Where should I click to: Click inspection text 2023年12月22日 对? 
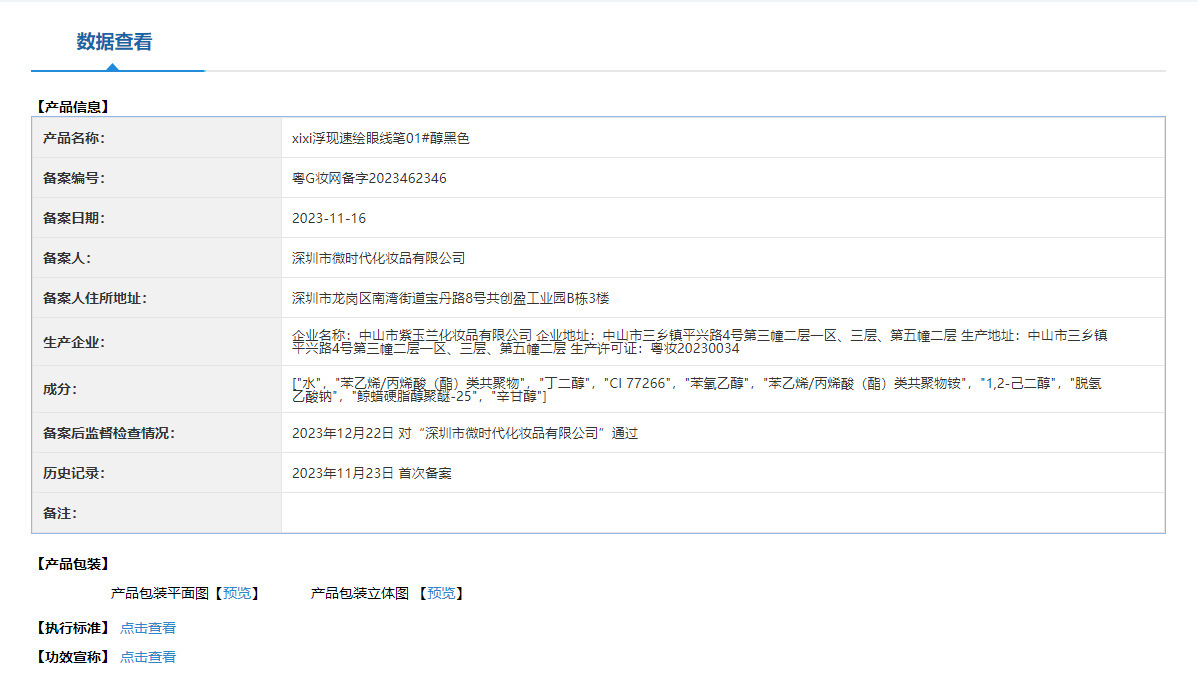pyautogui.click(x=351, y=433)
